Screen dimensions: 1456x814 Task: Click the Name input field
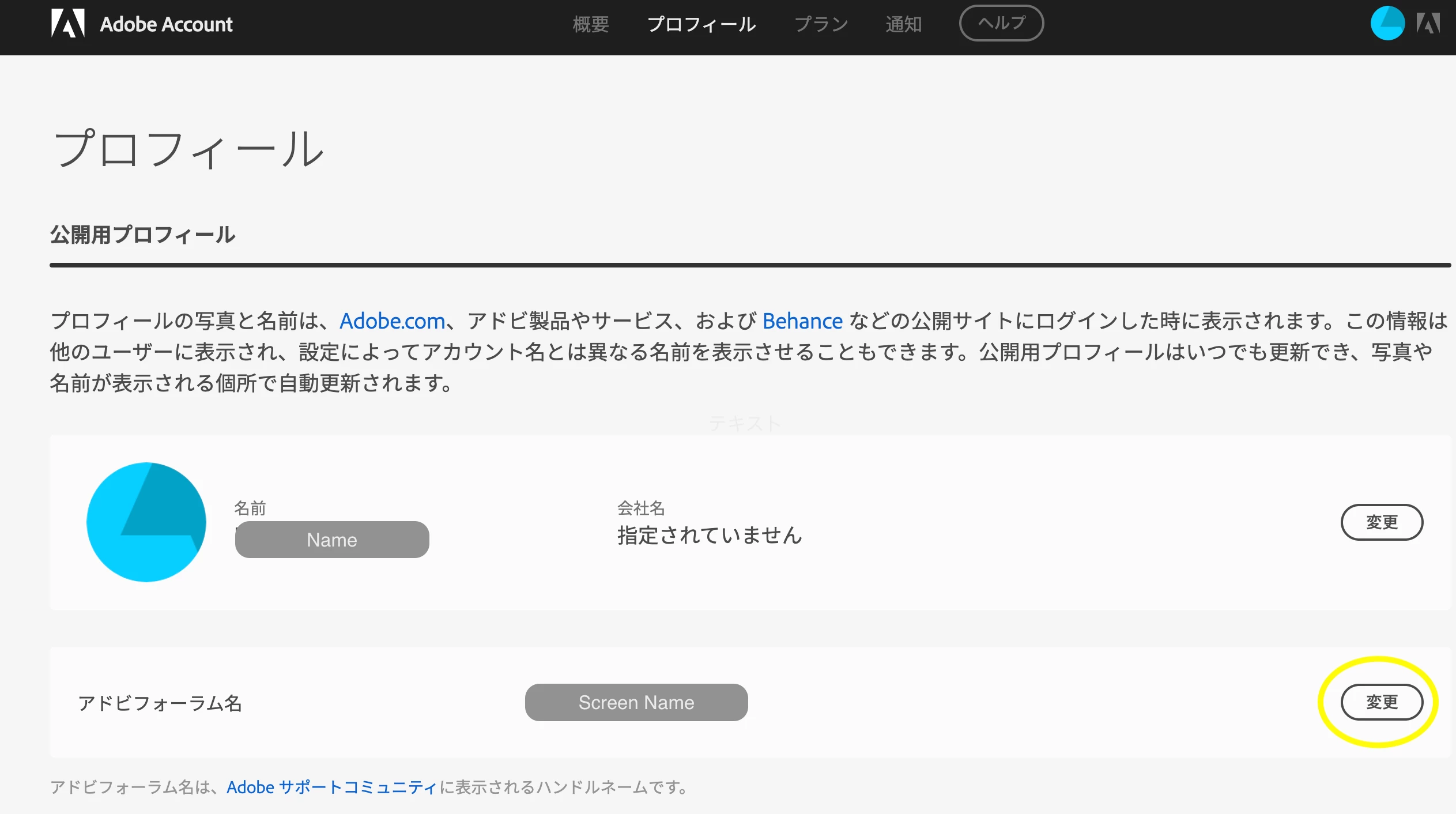[x=331, y=539]
